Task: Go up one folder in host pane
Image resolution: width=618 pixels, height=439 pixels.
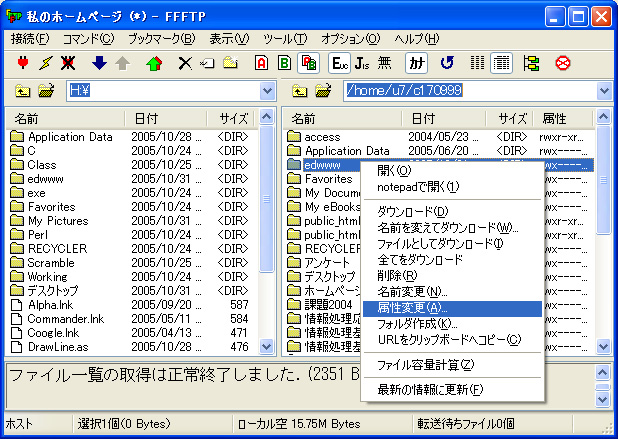Action: pyautogui.click(x=300, y=91)
